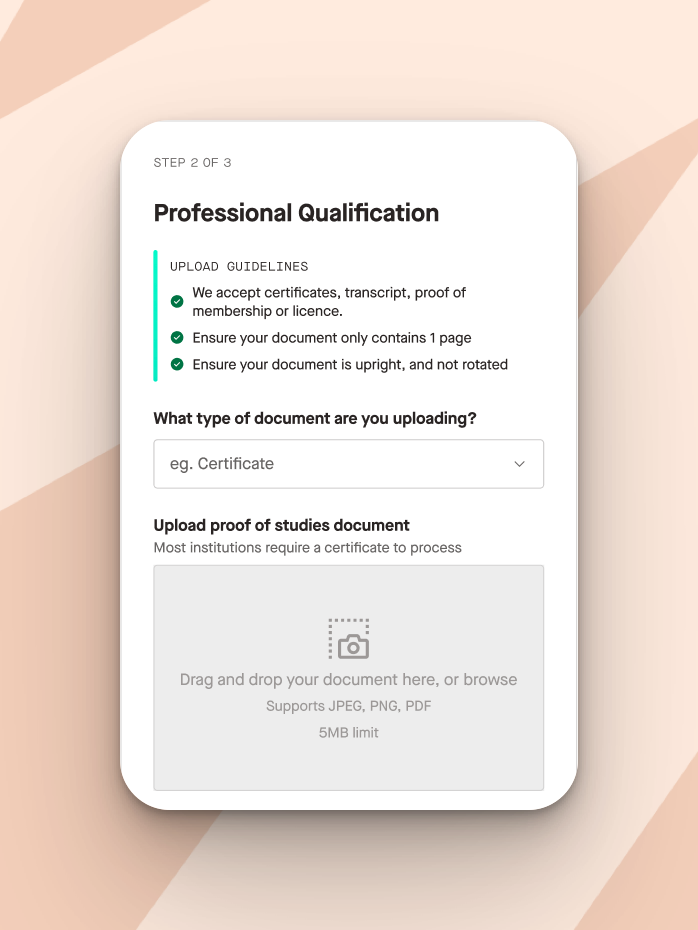Viewport: 698px width, 930px height.
Task: Click the 'Upload proof of studies document' heading
Action: coord(282,525)
